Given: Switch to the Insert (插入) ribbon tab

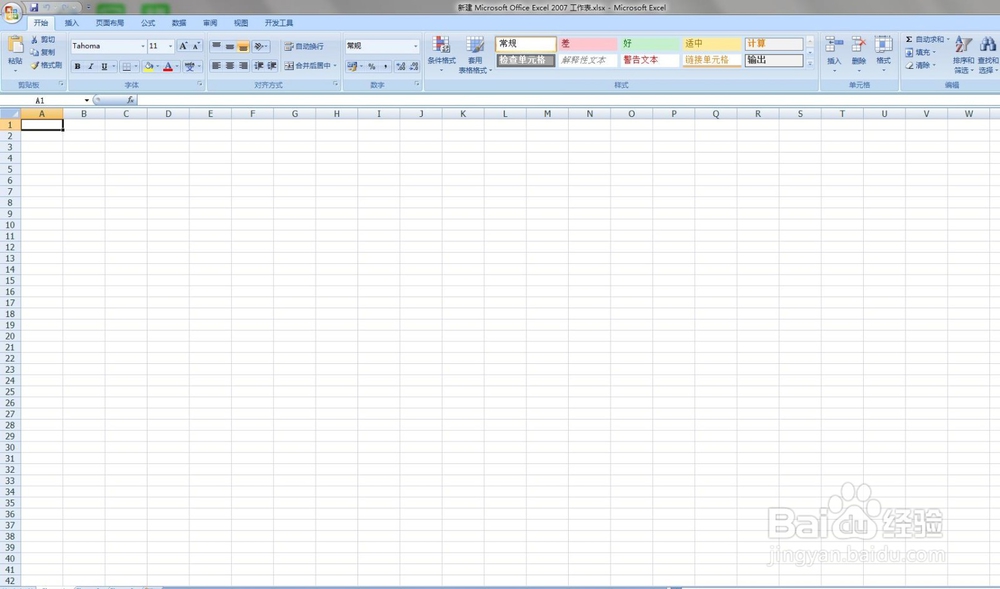Looking at the screenshot, I should coord(71,23).
